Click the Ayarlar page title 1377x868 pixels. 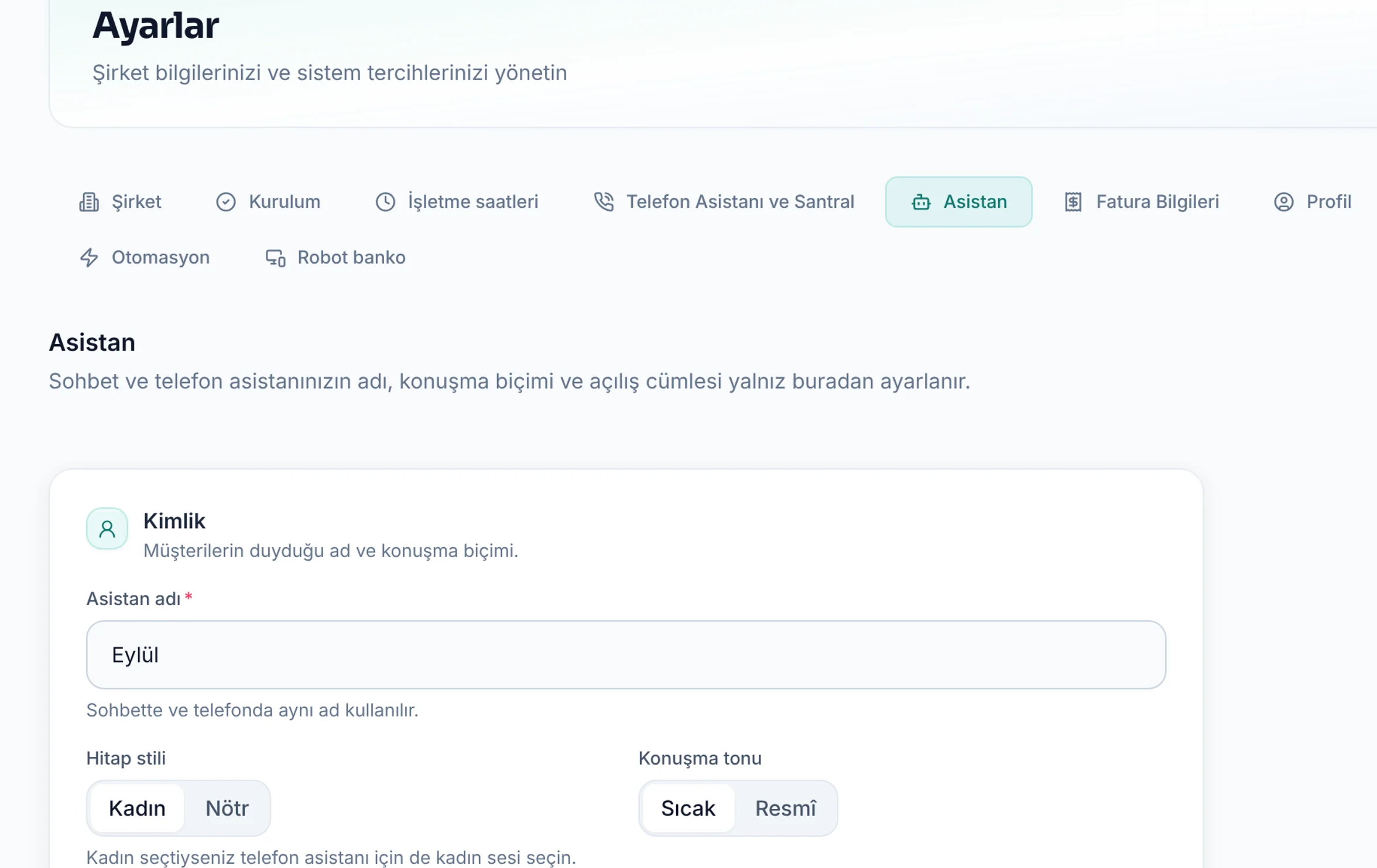pos(156,26)
